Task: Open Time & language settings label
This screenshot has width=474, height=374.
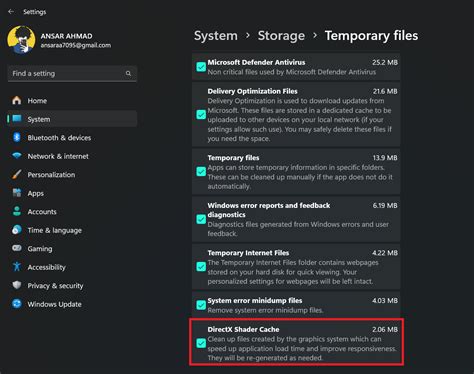Action: [54, 230]
